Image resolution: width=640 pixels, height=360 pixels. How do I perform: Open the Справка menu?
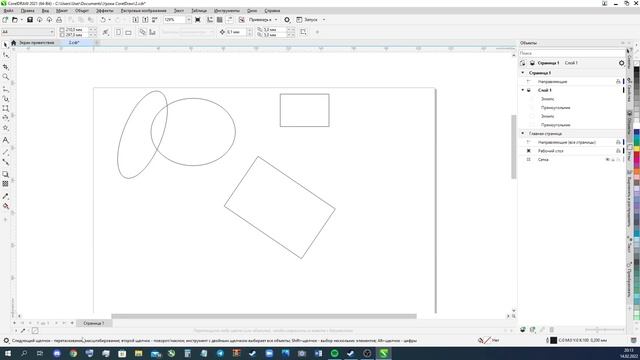[272, 11]
